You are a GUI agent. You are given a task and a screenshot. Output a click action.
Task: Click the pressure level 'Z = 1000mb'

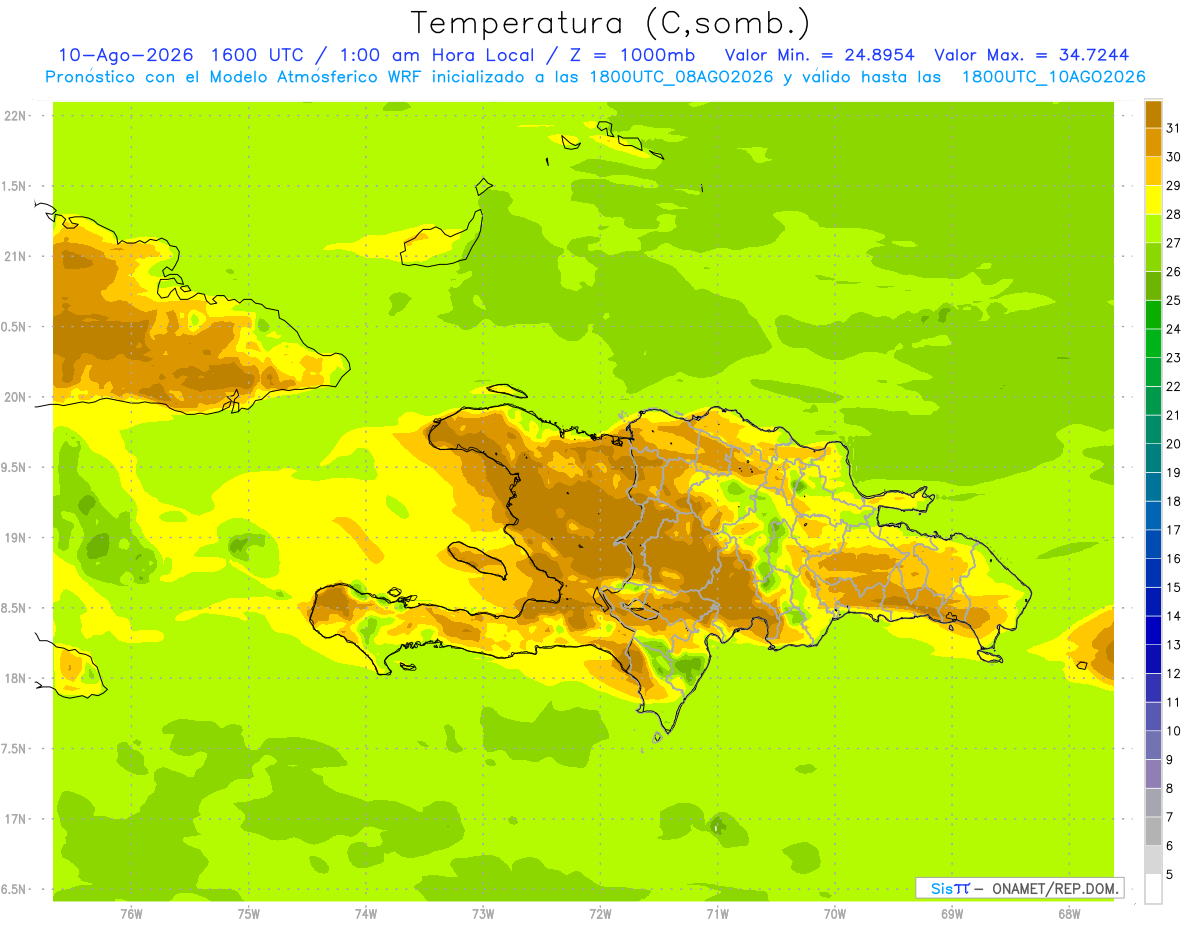coord(632,55)
